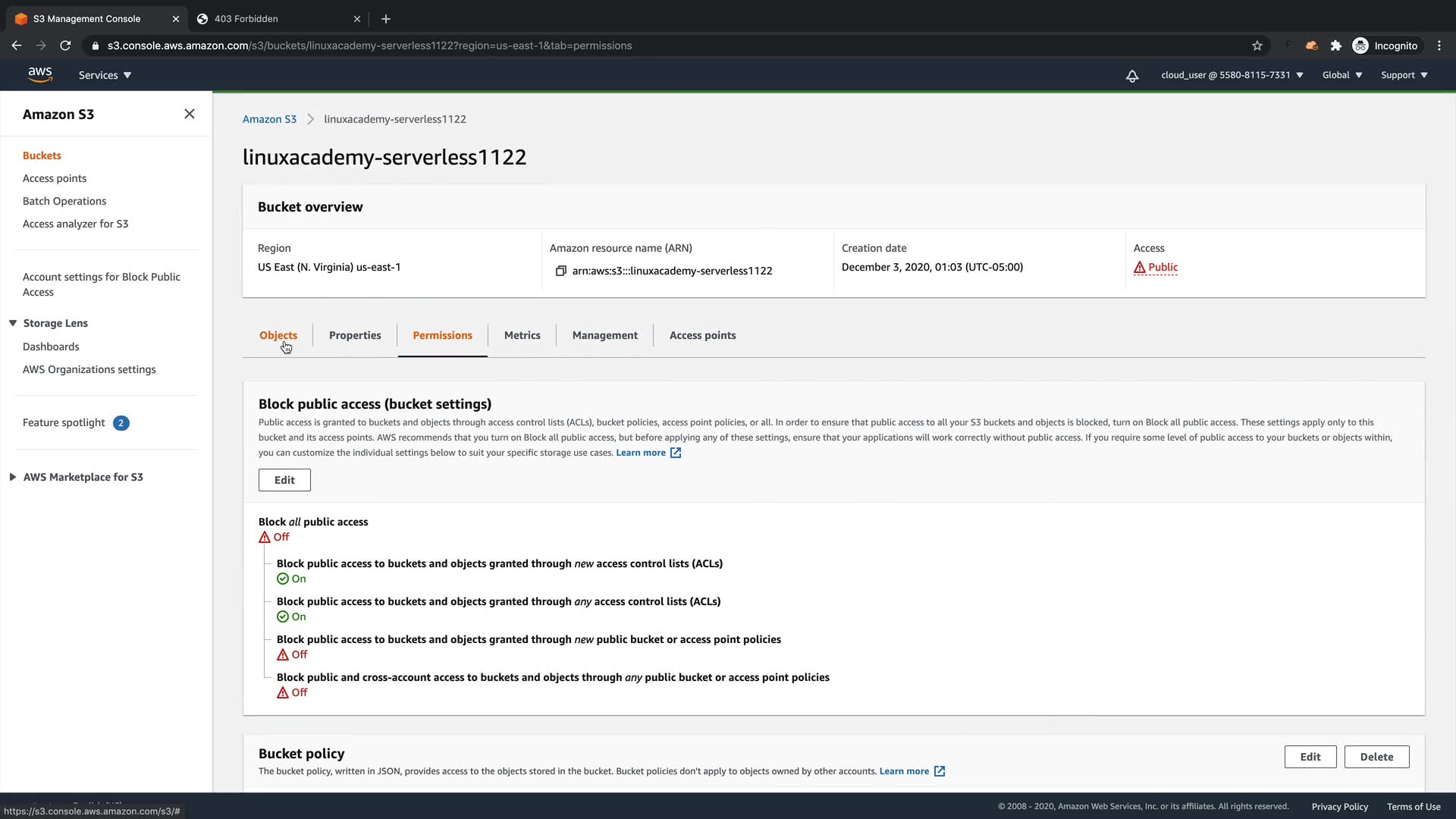Open Chrome's three-dot menu
This screenshot has height=819, width=1456.
1439,45
